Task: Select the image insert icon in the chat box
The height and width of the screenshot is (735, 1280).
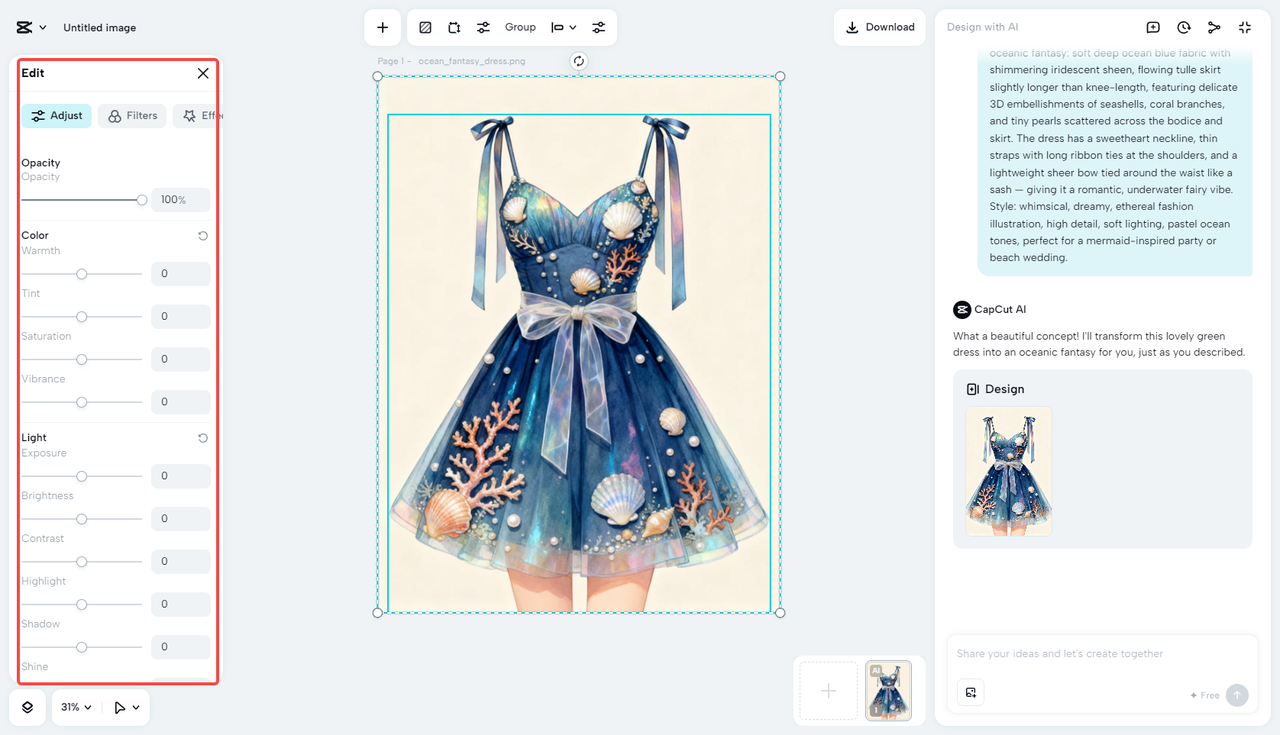Action: pos(970,691)
